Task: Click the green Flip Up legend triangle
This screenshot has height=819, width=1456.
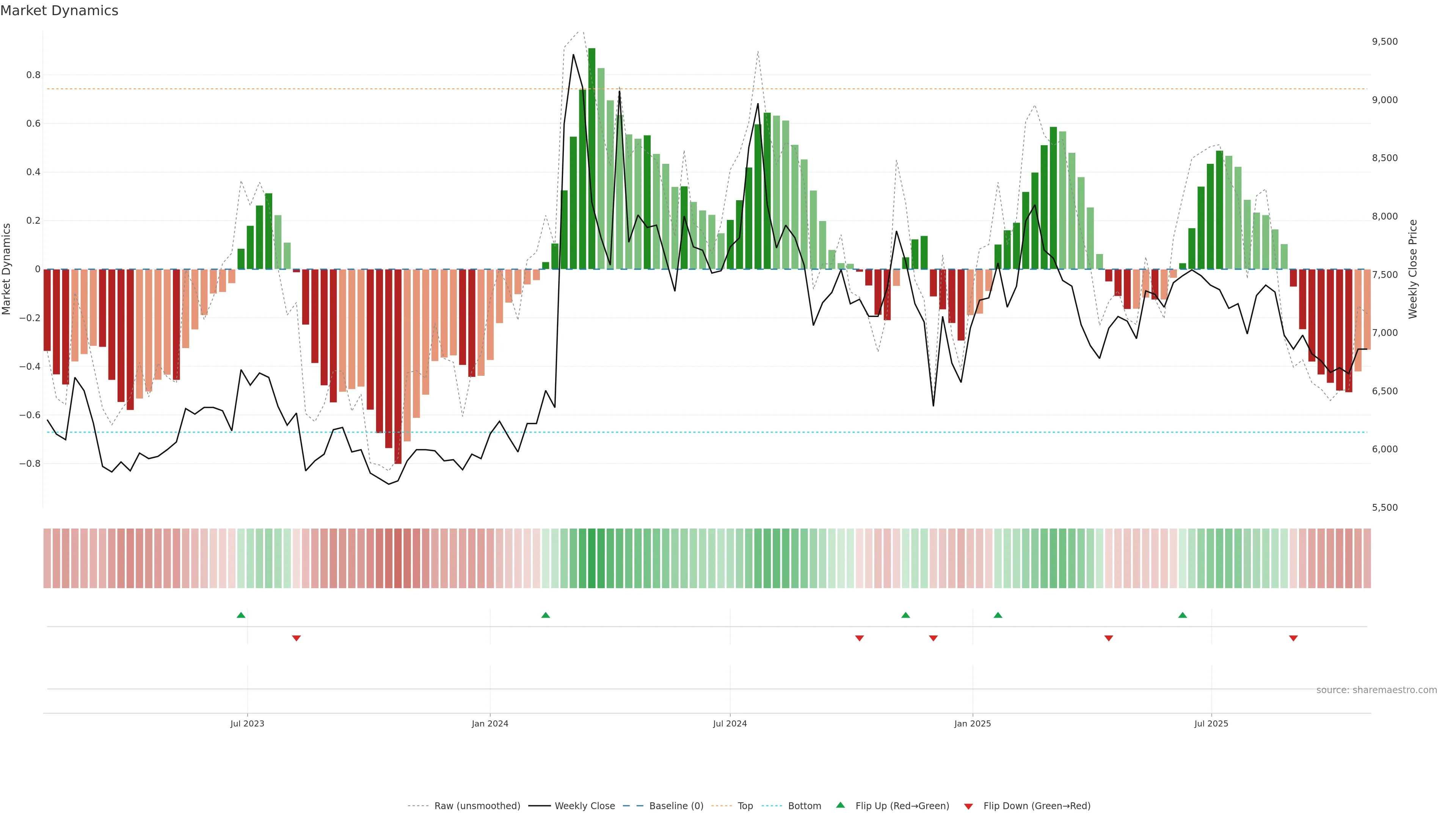Action: [x=840, y=805]
